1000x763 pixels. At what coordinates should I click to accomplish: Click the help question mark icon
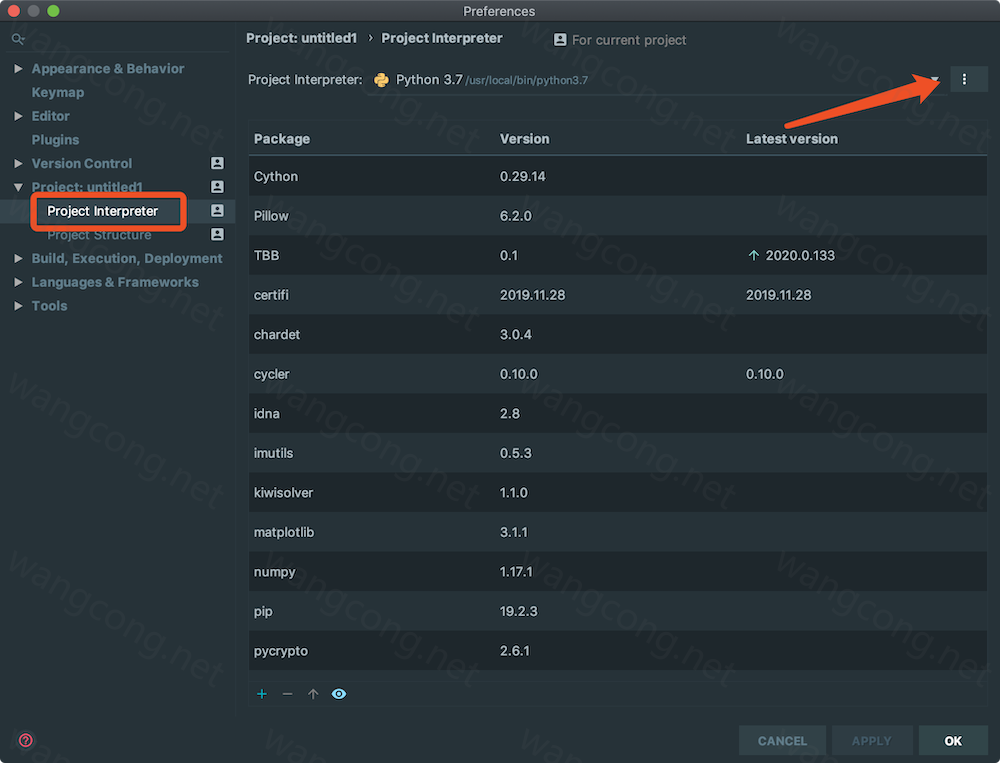[26, 740]
